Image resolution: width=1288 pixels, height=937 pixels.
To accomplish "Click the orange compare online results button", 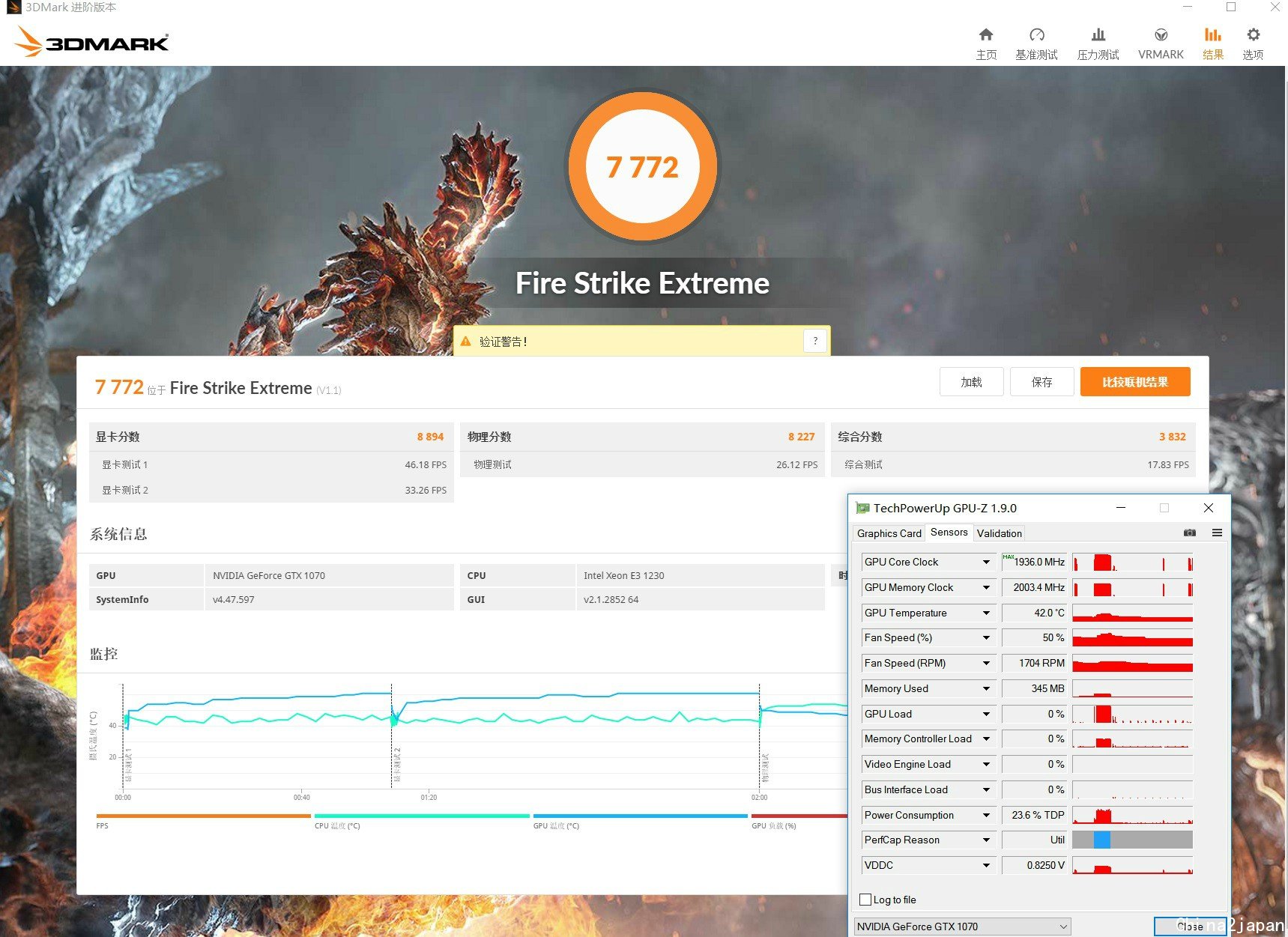I will (x=1134, y=382).
